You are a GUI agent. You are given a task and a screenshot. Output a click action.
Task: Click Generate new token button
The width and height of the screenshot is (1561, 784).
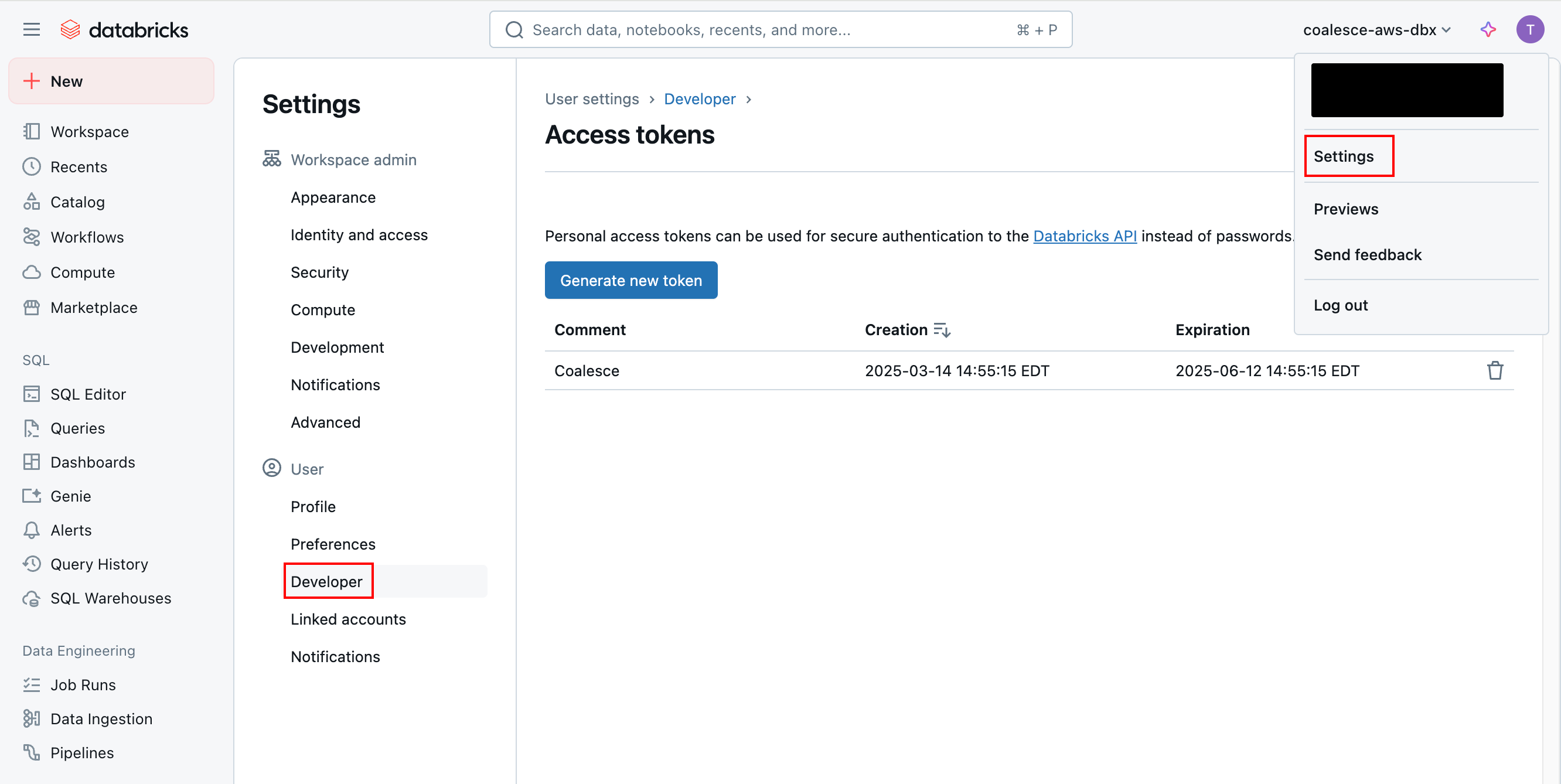(631, 280)
